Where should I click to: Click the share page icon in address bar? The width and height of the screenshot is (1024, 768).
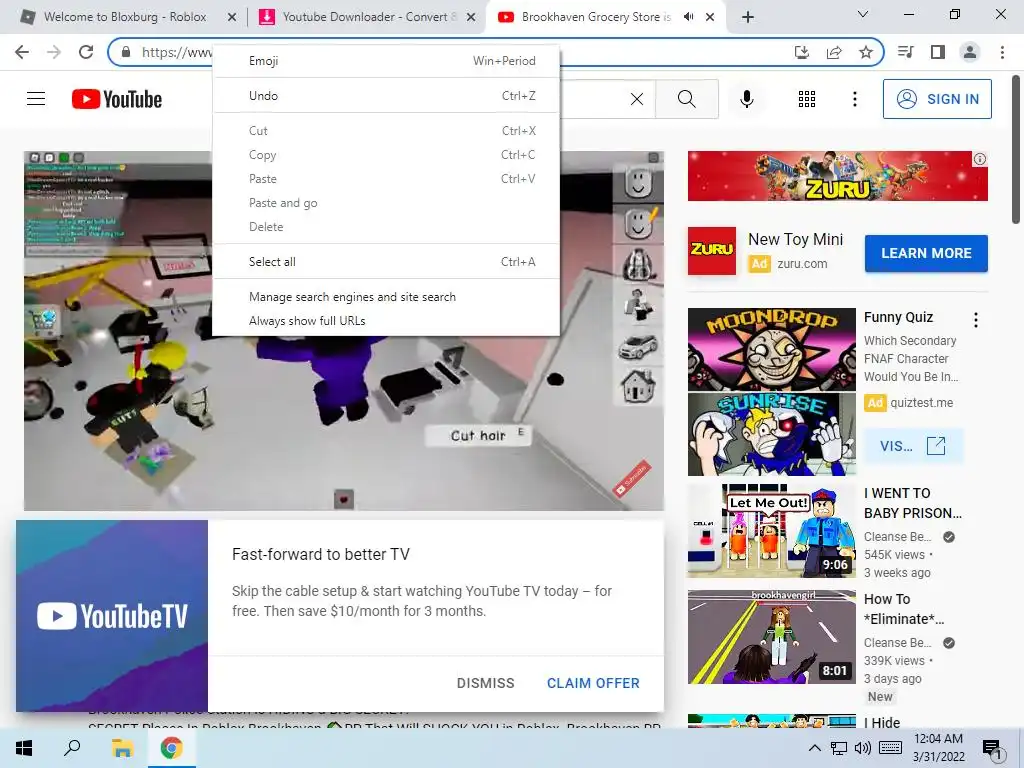[834, 52]
